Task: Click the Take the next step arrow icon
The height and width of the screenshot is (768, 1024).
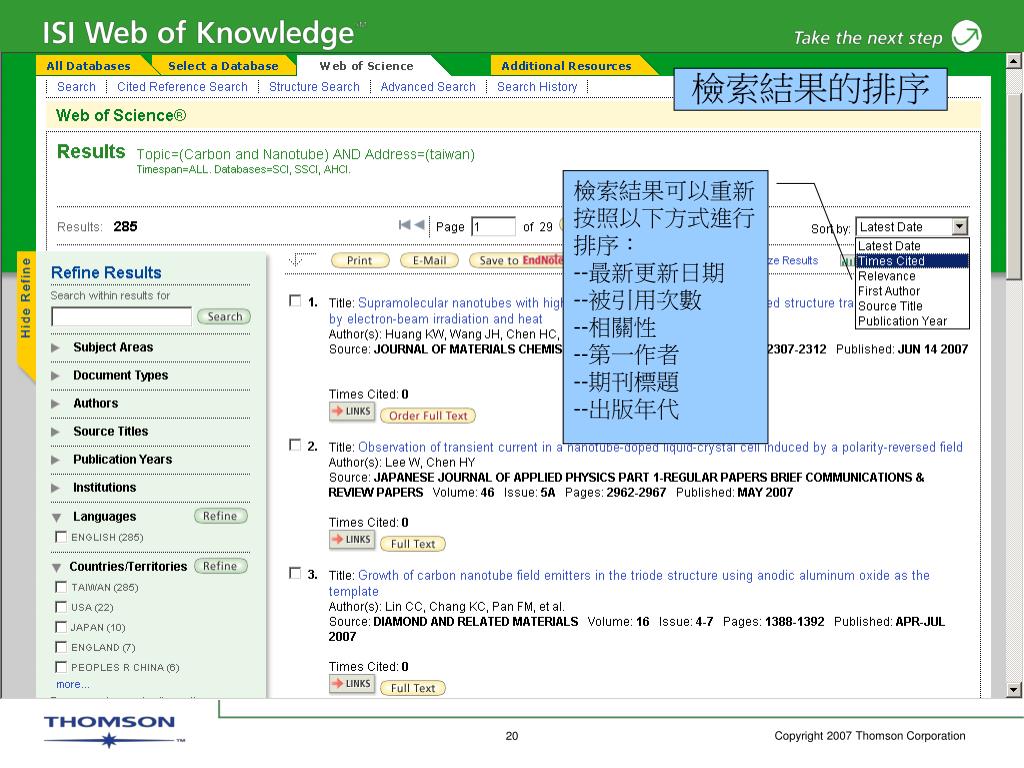Action: pyautogui.click(x=967, y=36)
